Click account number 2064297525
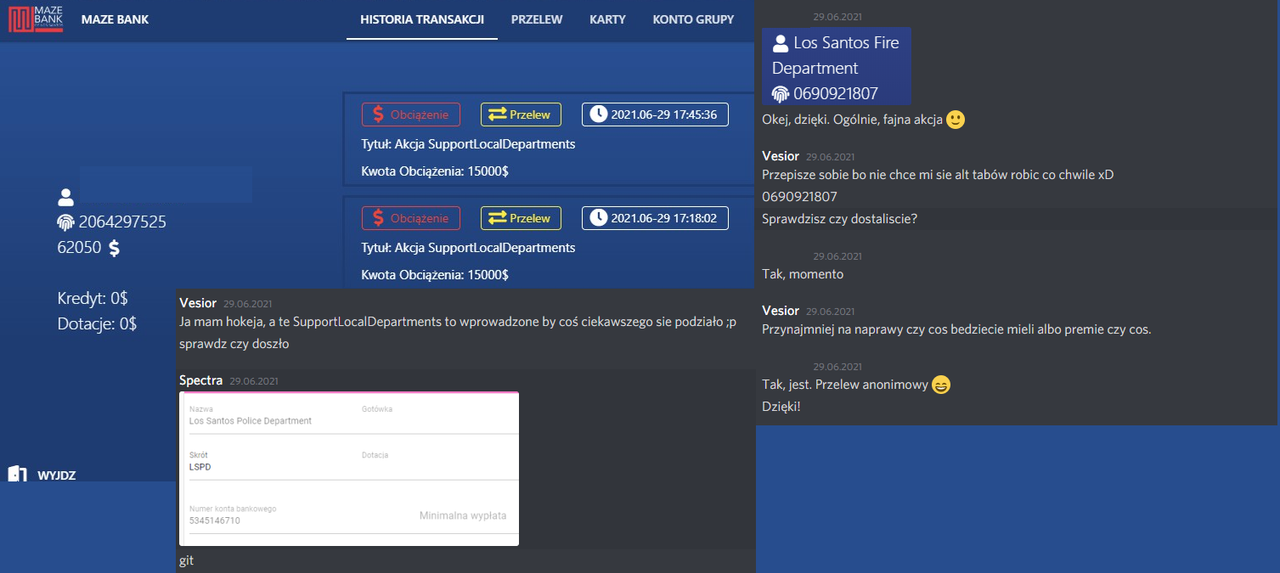 [x=122, y=222]
